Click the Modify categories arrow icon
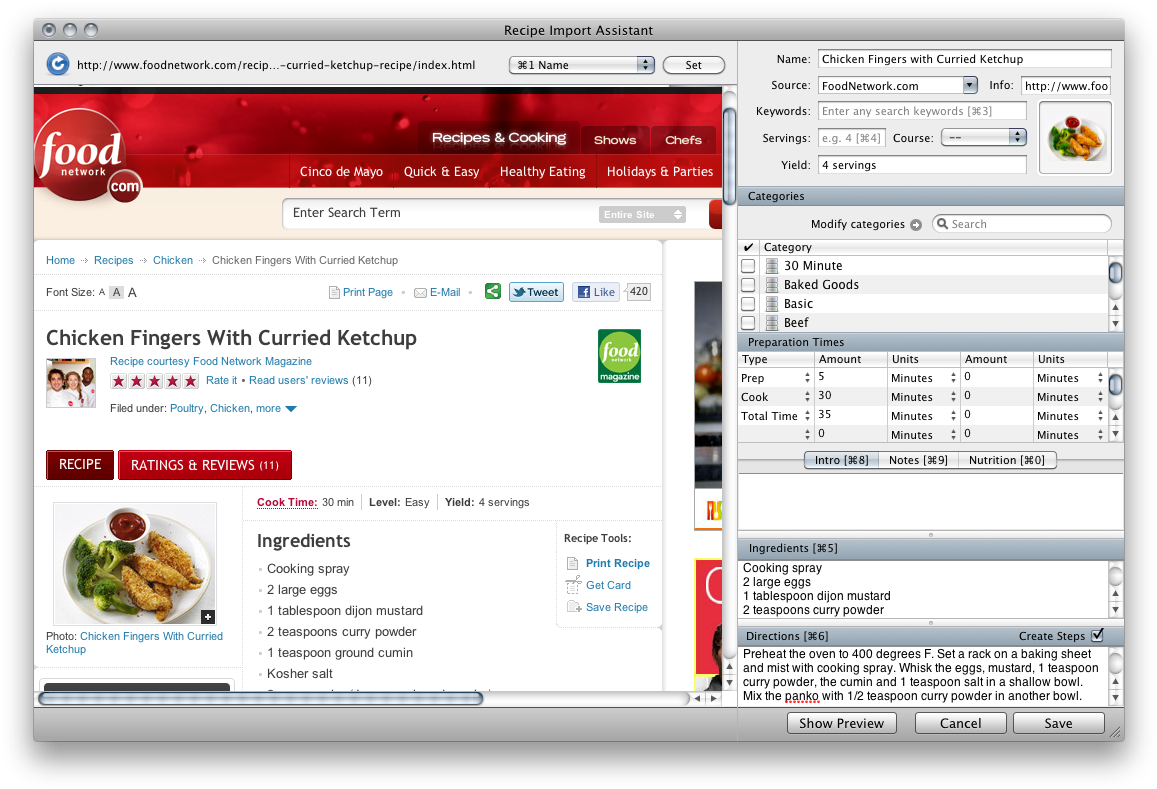 916,225
